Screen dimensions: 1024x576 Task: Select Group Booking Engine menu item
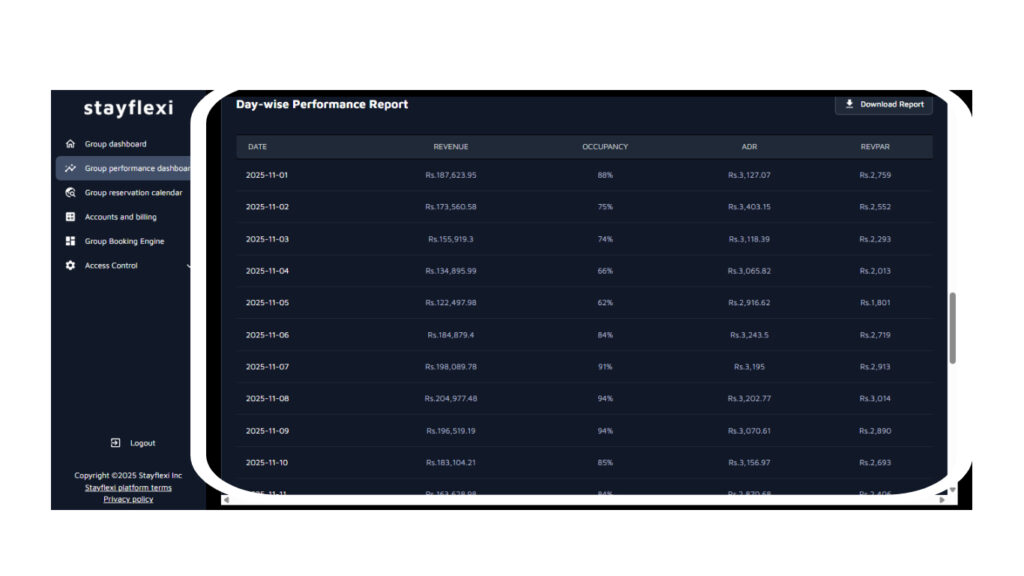(x=124, y=241)
